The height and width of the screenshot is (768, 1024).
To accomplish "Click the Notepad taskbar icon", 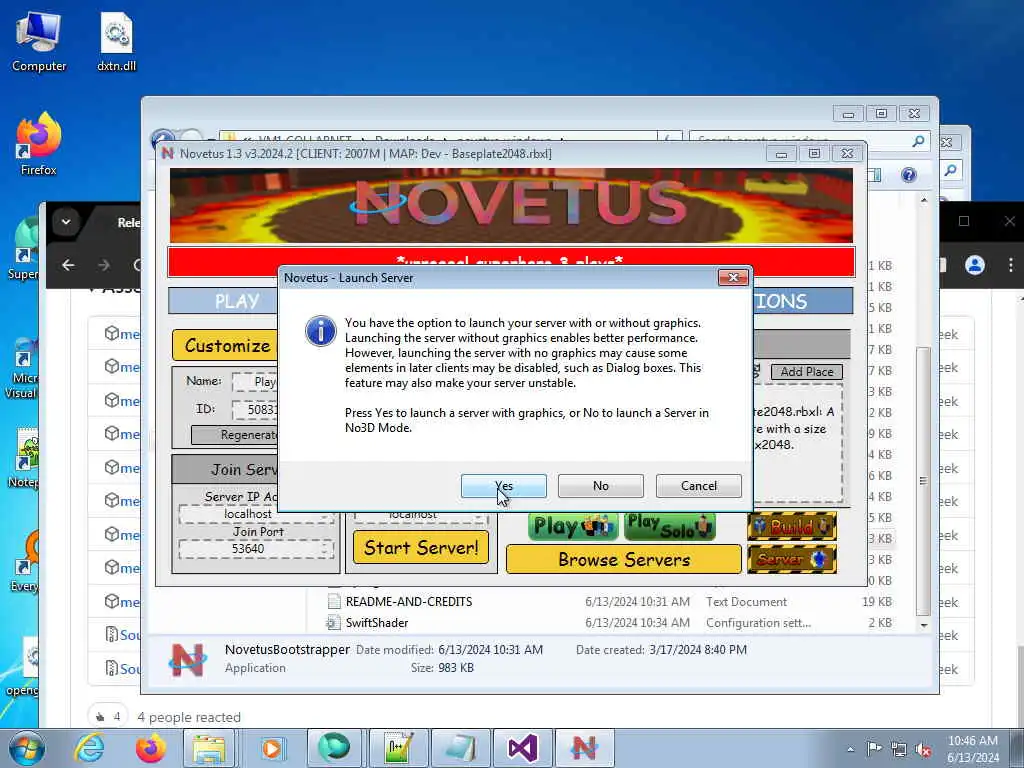I will [x=460, y=748].
